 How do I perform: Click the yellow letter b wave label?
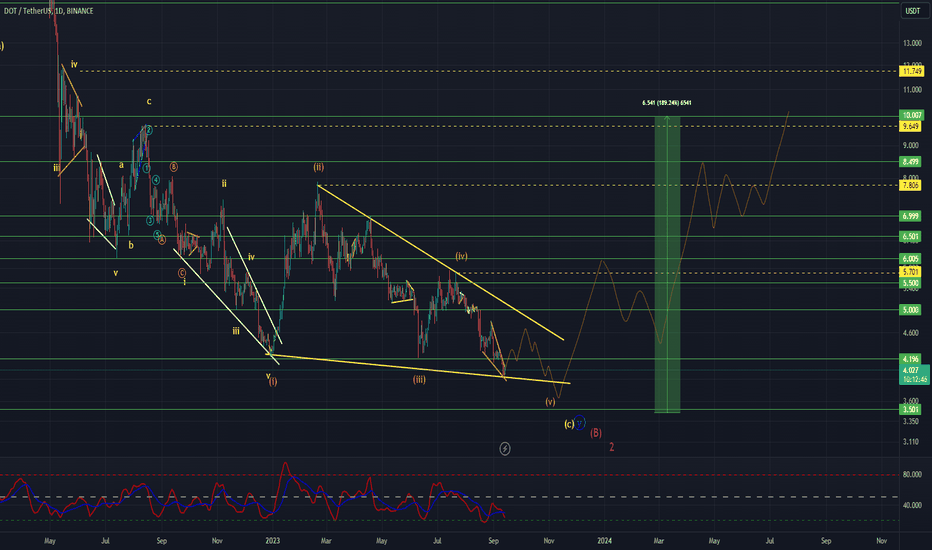pyautogui.click(x=131, y=245)
